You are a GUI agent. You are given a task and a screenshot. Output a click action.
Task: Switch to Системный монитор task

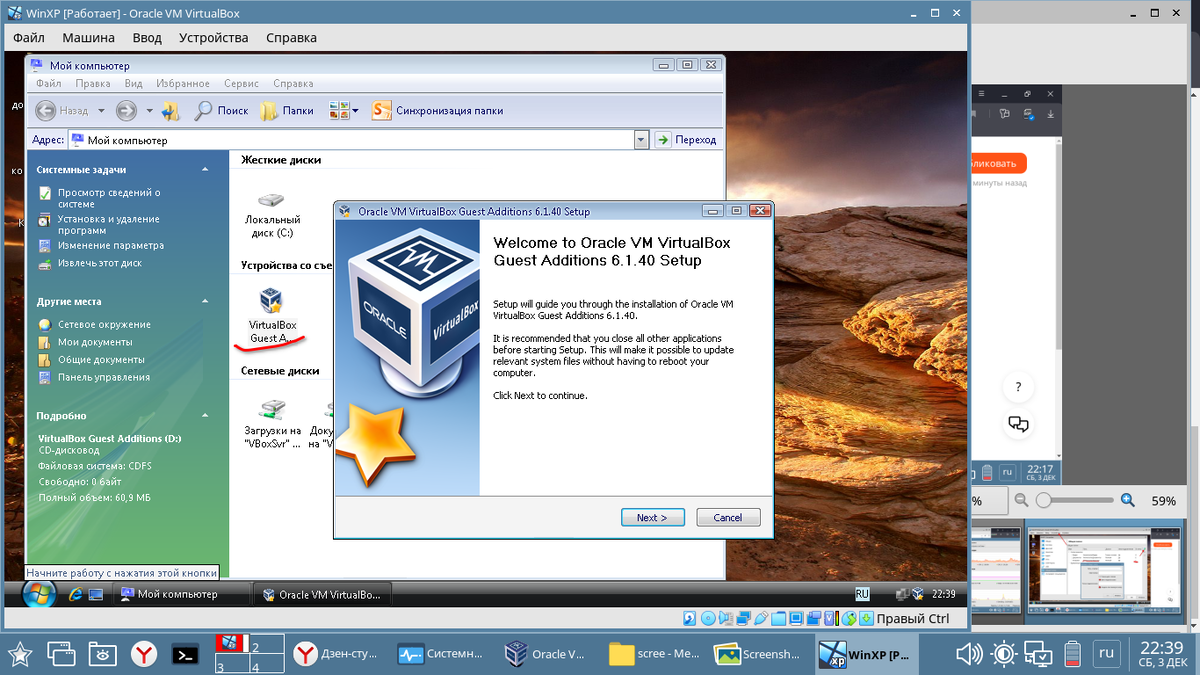442,654
